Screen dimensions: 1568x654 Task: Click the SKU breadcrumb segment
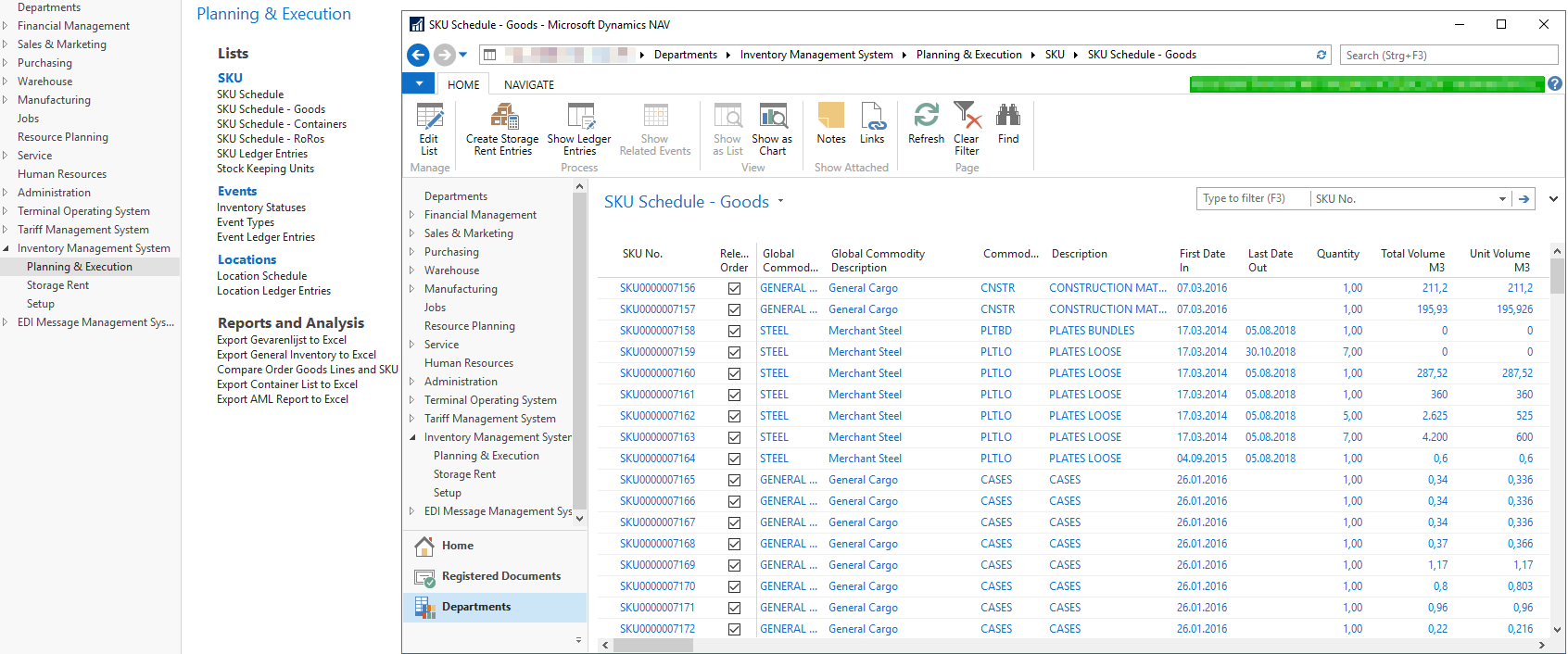(1055, 55)
